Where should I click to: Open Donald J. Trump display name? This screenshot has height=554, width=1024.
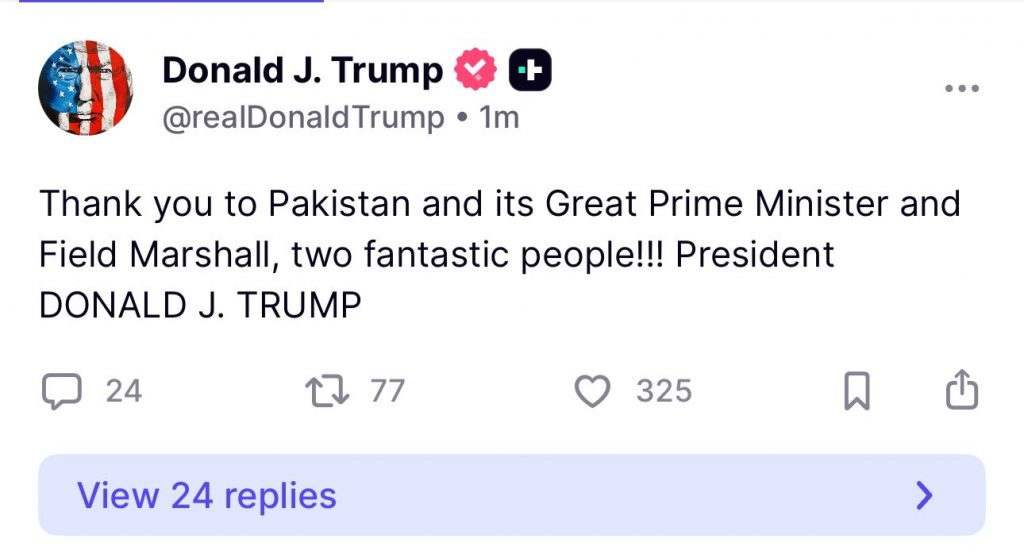click(302, 71)
